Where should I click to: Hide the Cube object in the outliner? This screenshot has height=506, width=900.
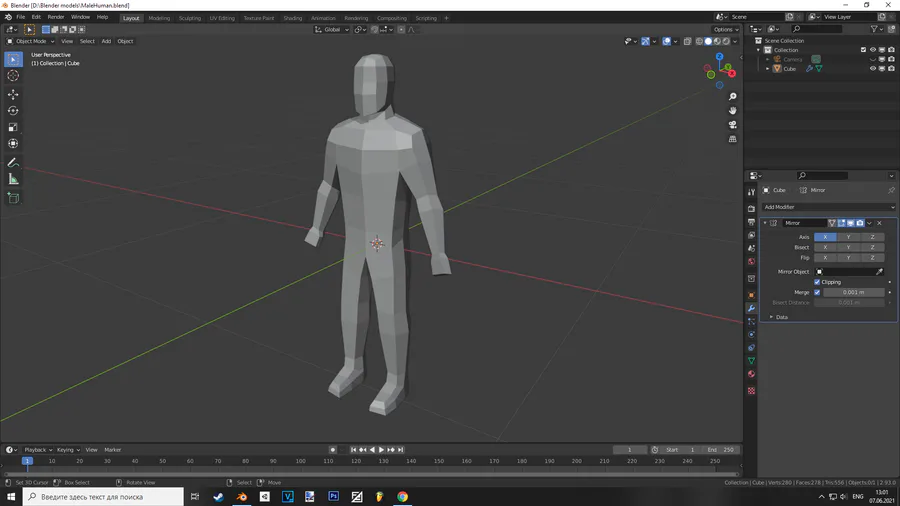click(872, 69)
